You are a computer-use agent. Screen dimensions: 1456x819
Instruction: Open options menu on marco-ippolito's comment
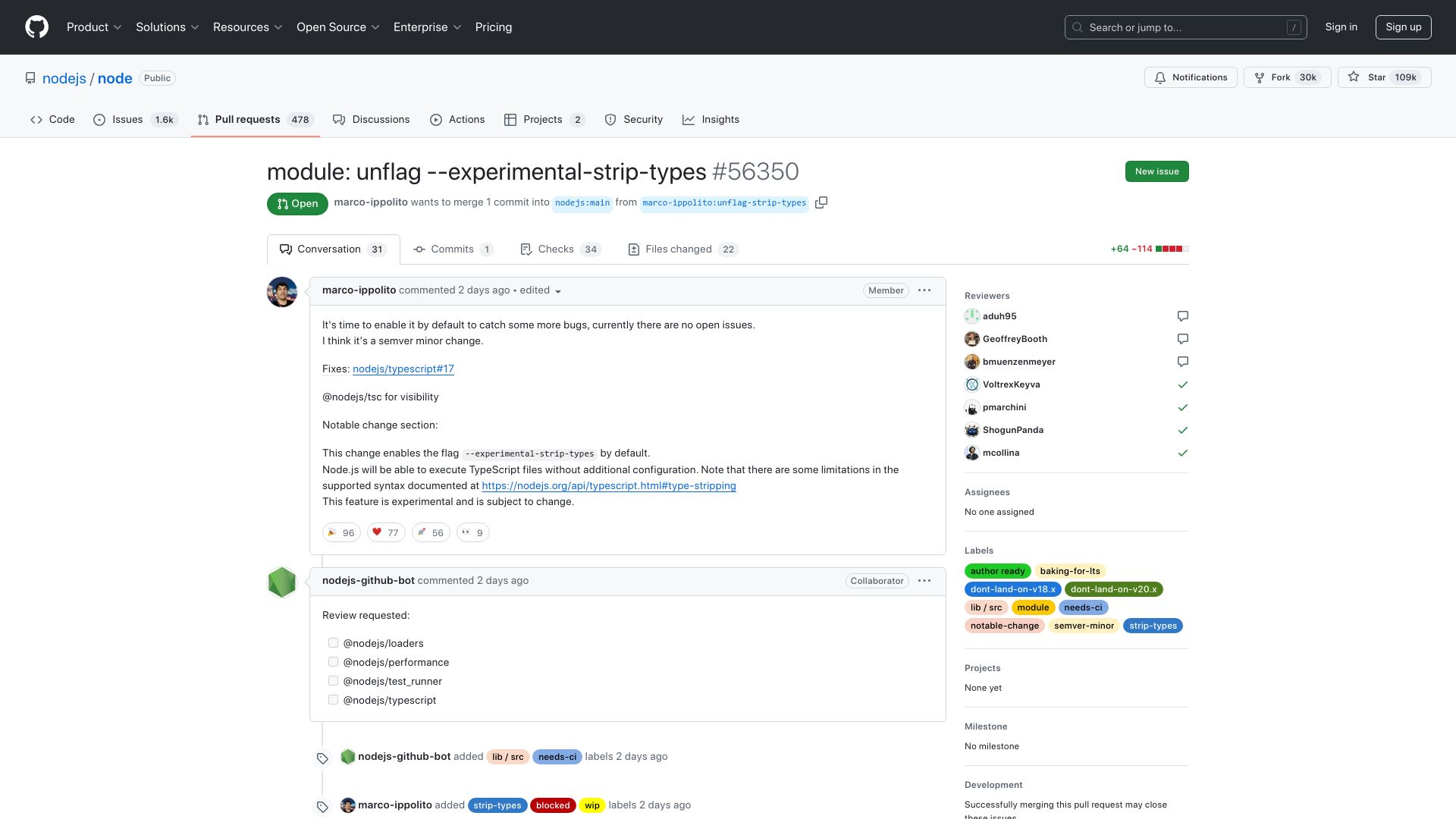point(924,290)
